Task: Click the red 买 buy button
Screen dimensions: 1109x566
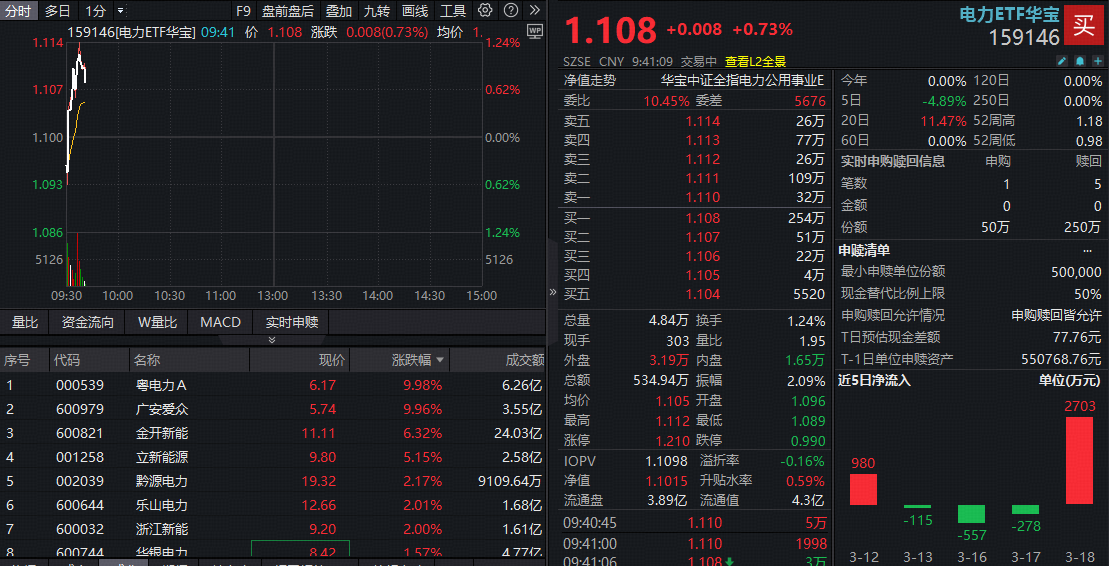Action: [x=1084, y=25]
